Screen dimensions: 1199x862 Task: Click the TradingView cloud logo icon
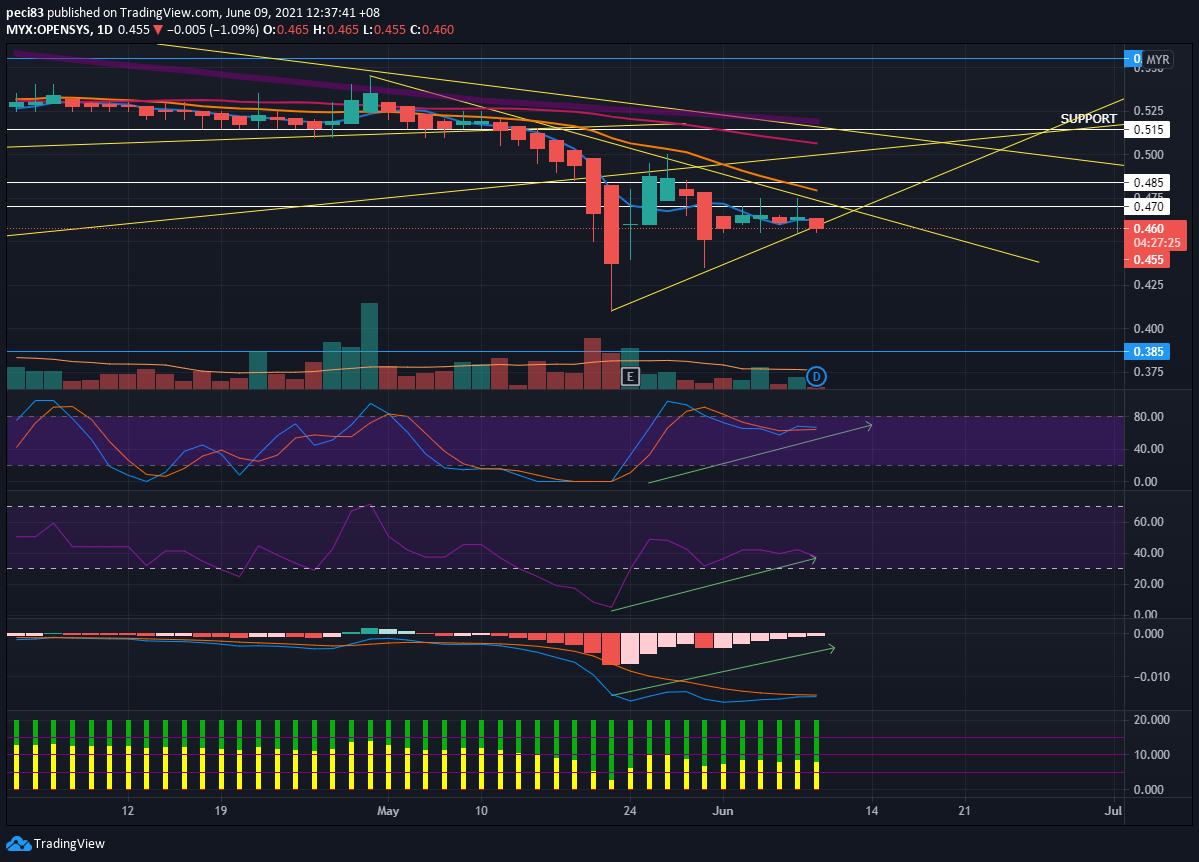coord(18,844)
